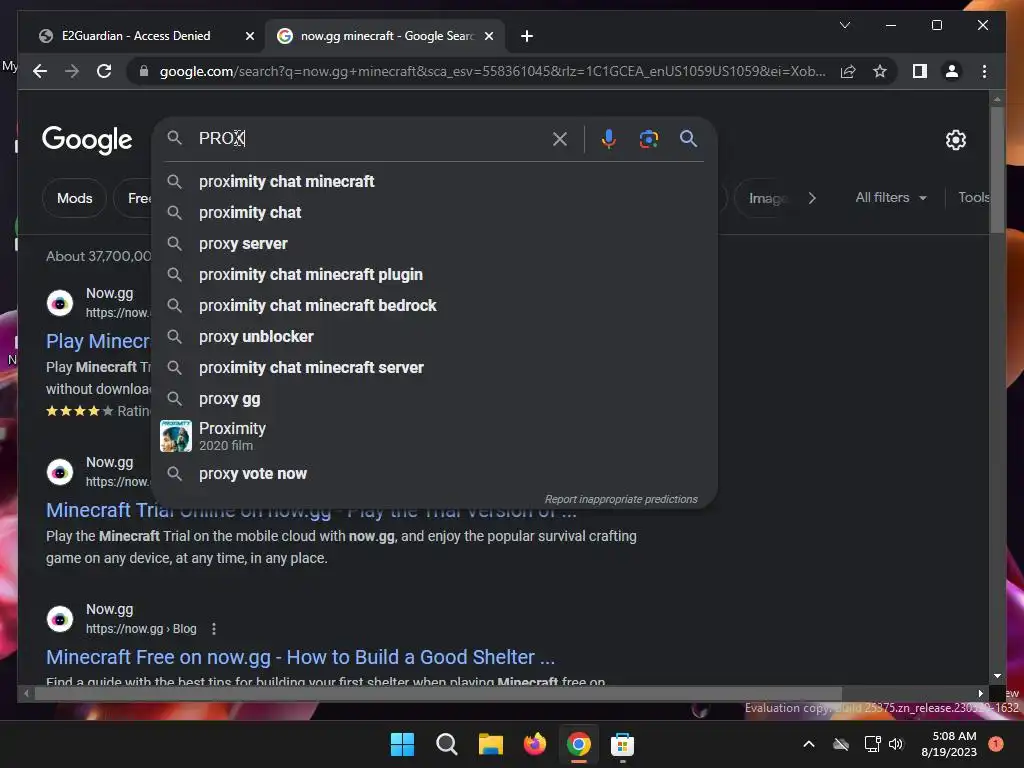Open the tab search chevron
The image size is (1024, 768).
coord(844,25)
